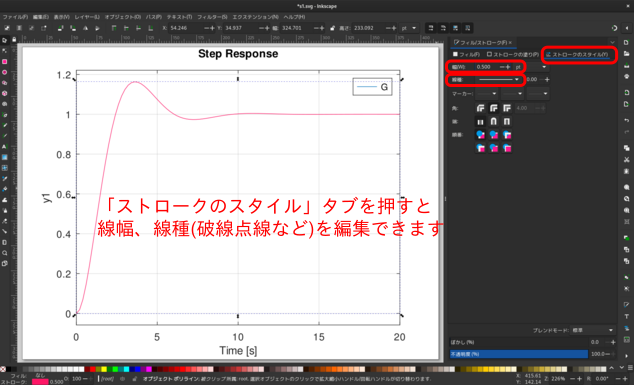
Task: Select the Selector arrow tool
Action: click(4, 40)
